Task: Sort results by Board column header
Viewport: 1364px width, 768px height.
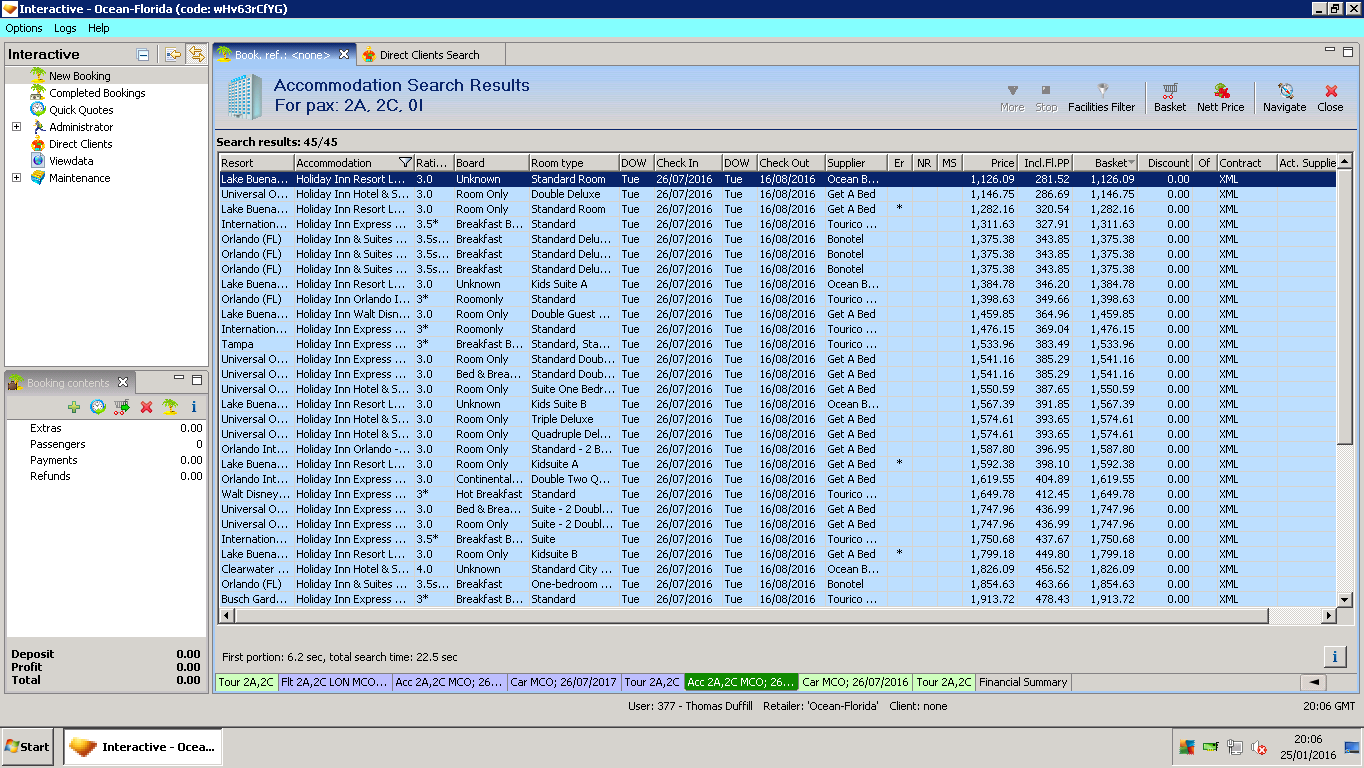Action: click(x=491, y=163)
